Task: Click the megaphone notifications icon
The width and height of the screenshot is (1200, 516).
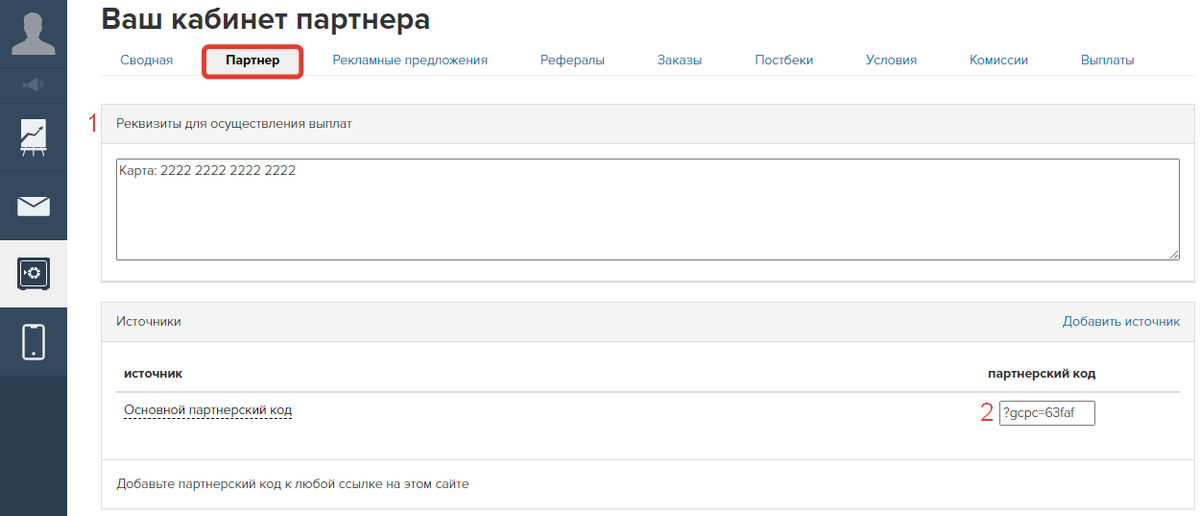Action: 33,84
